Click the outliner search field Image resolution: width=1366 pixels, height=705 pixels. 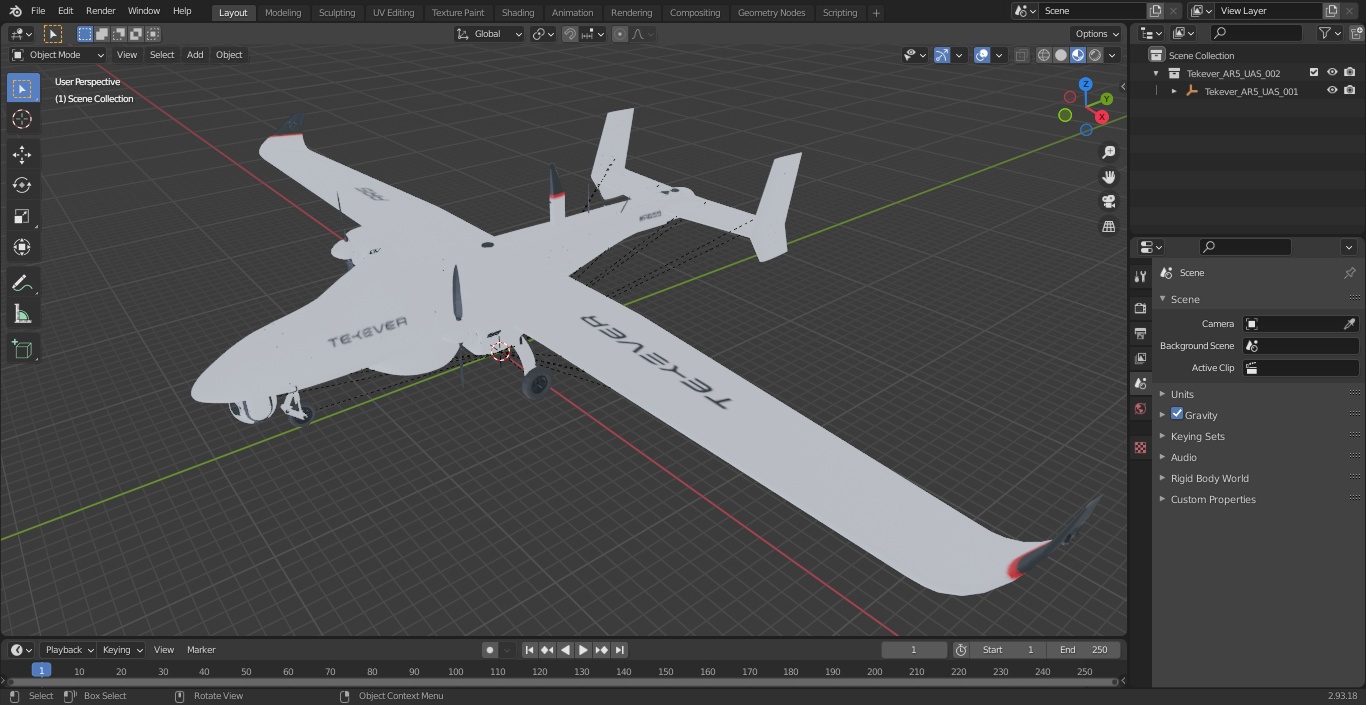(1255, 33)
